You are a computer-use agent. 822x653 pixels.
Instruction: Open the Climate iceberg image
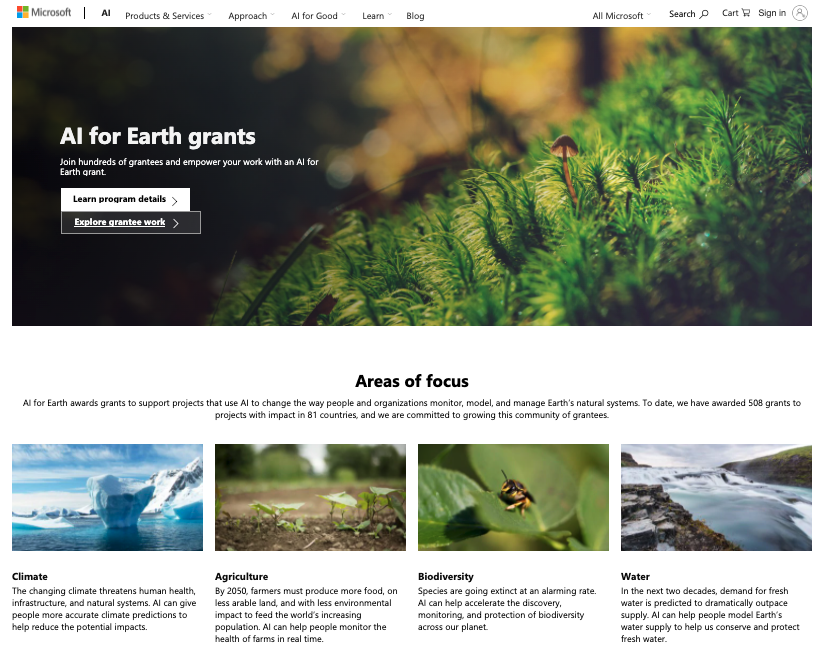pyautogui.click(x=107, y=497)
